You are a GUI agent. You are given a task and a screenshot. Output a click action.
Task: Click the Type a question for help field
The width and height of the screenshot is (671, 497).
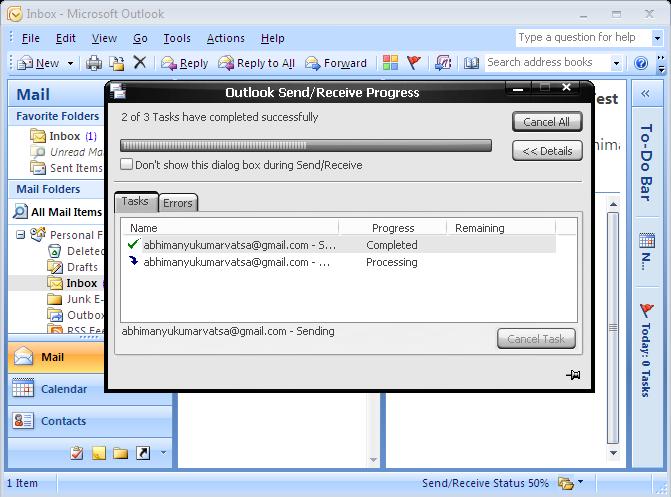pos(584,38)
